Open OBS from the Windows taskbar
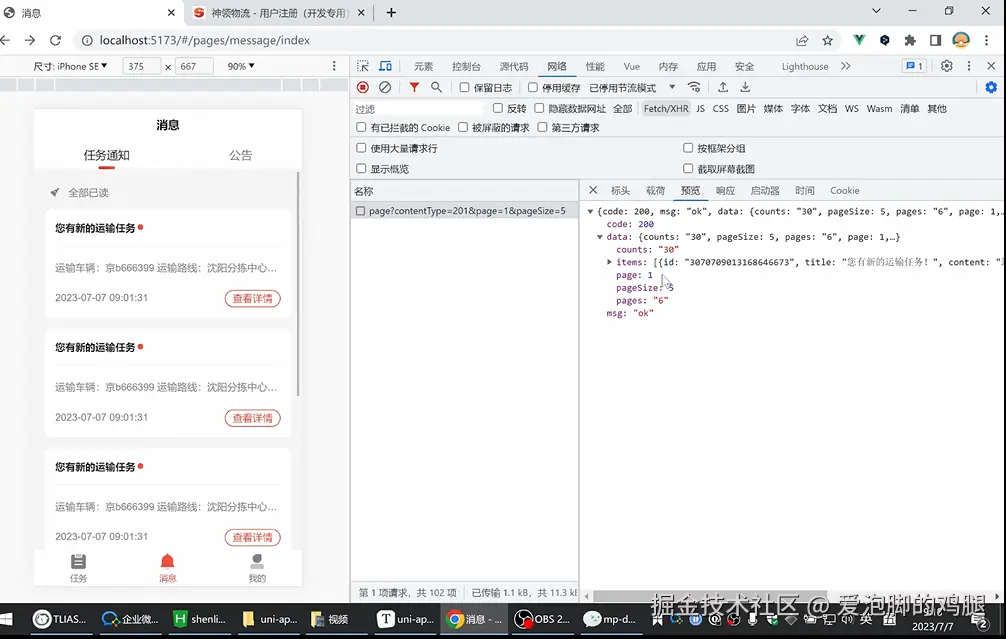1006x639 pixels. 542,619
